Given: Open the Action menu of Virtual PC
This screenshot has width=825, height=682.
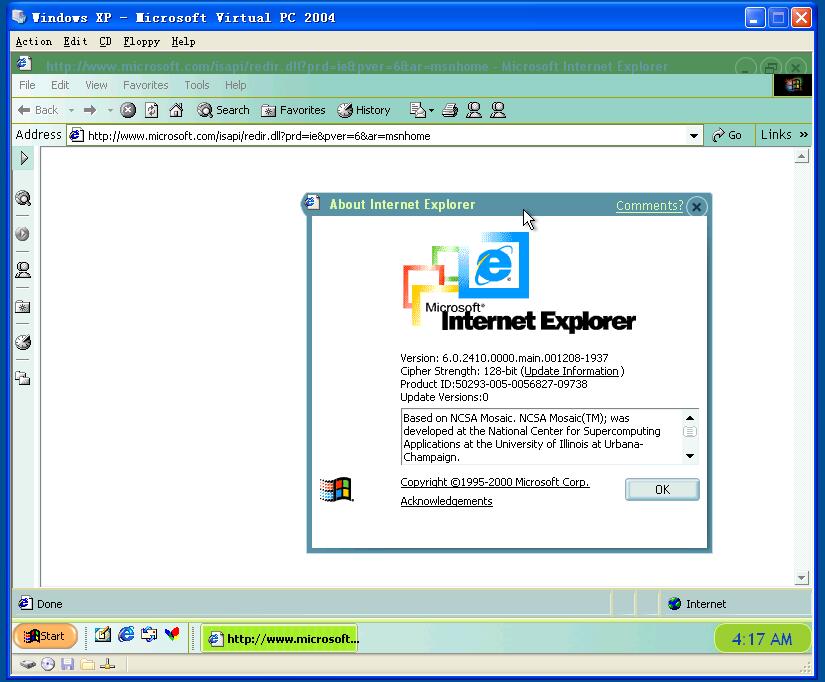Looking at the screenshot, I should [34, 42].
